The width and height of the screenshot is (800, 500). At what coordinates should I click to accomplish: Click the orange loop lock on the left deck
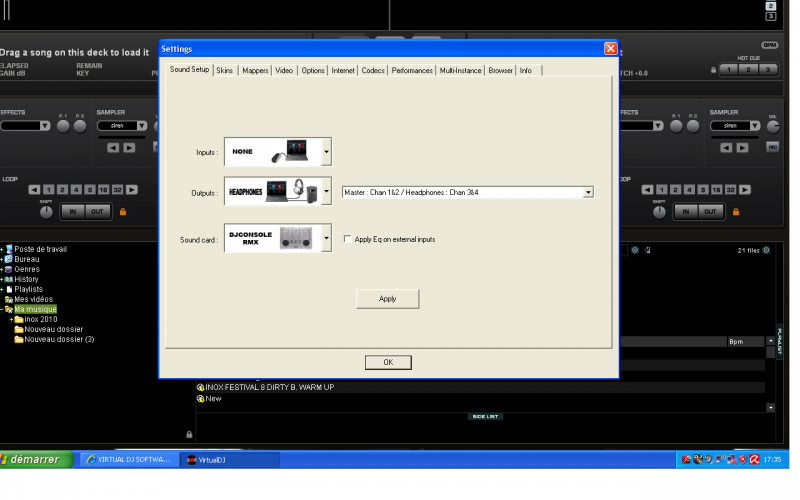click(x=123, y=211)
